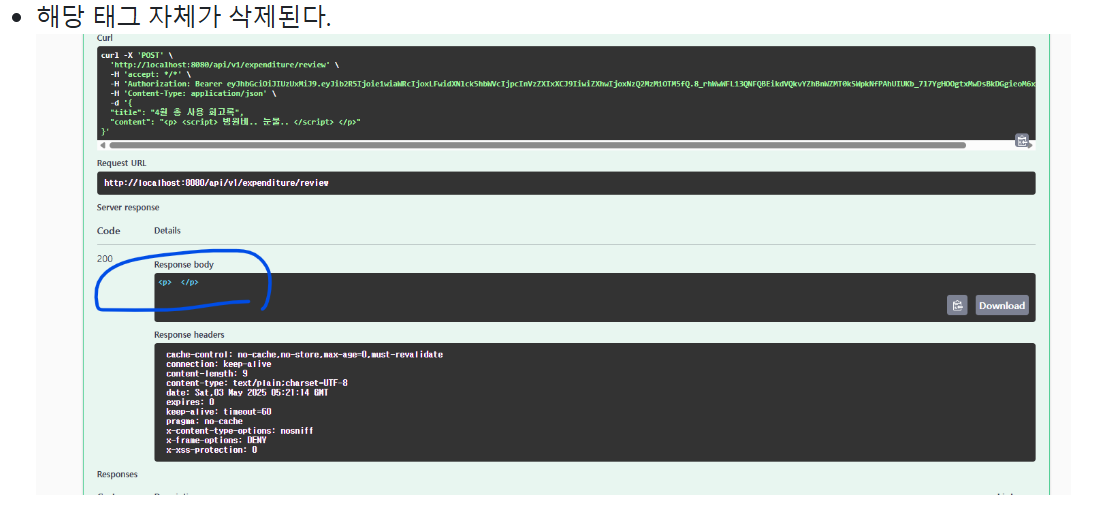The image size is (1095, 510).
Task: Click the 200 status code
Action: point(105,258)
